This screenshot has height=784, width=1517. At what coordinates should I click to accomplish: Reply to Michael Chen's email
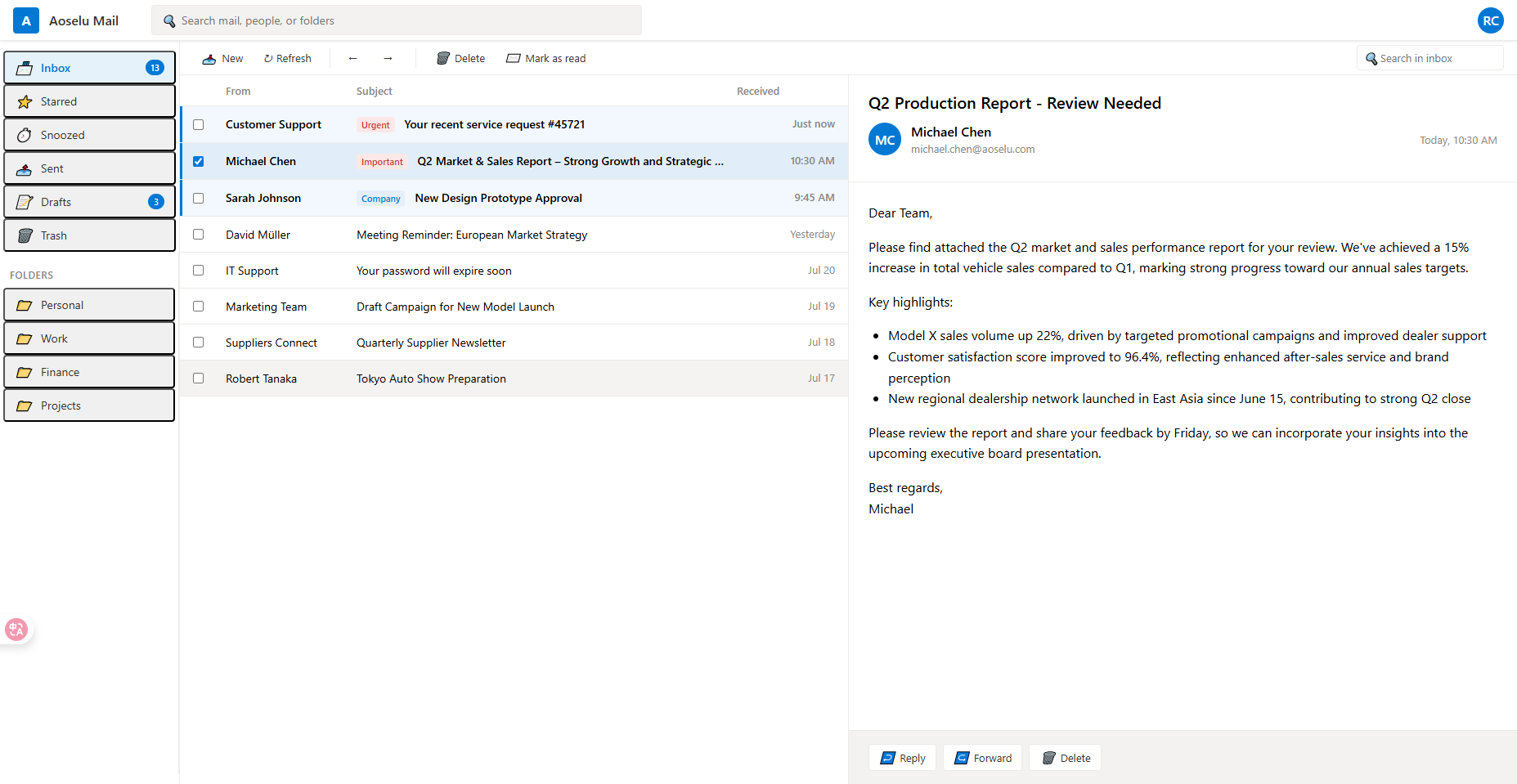click(x=902, y=758)
